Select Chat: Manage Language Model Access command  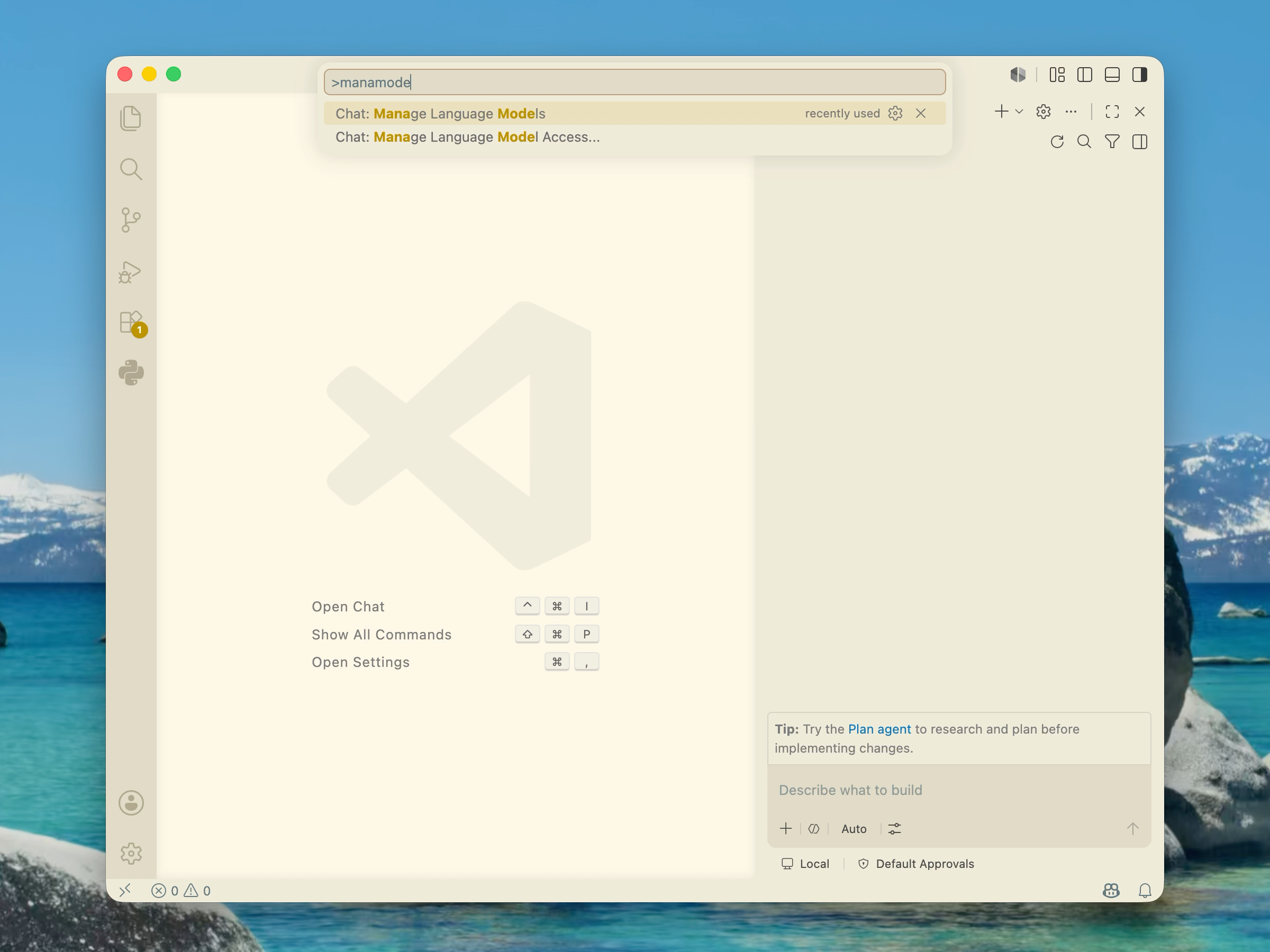point(634,137)
